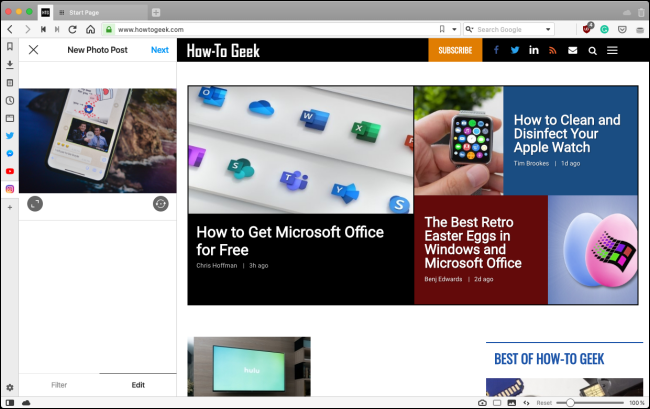Reset the page zoom level
Image resolution: width=650 pixels, height=409 pixels.
pyautogui.click(x=544, y=403)
